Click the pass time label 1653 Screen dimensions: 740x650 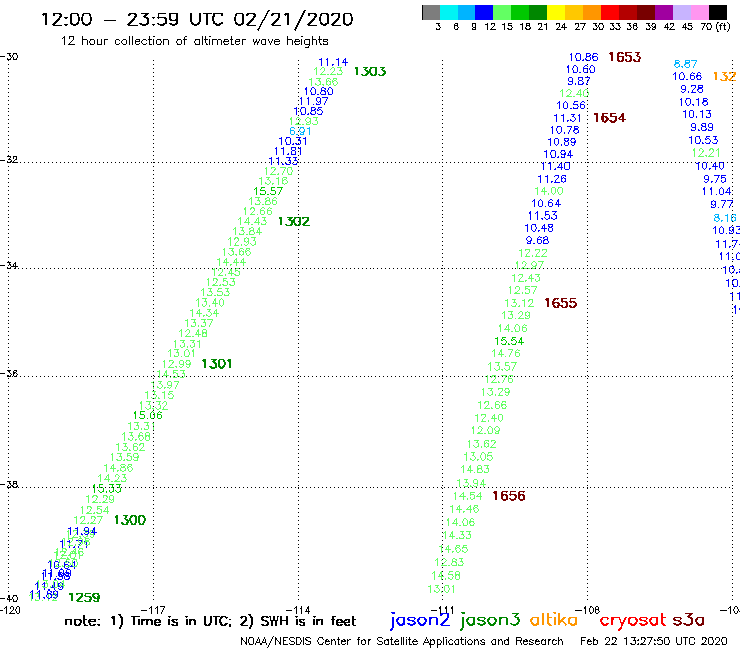[x=624, y=57]
